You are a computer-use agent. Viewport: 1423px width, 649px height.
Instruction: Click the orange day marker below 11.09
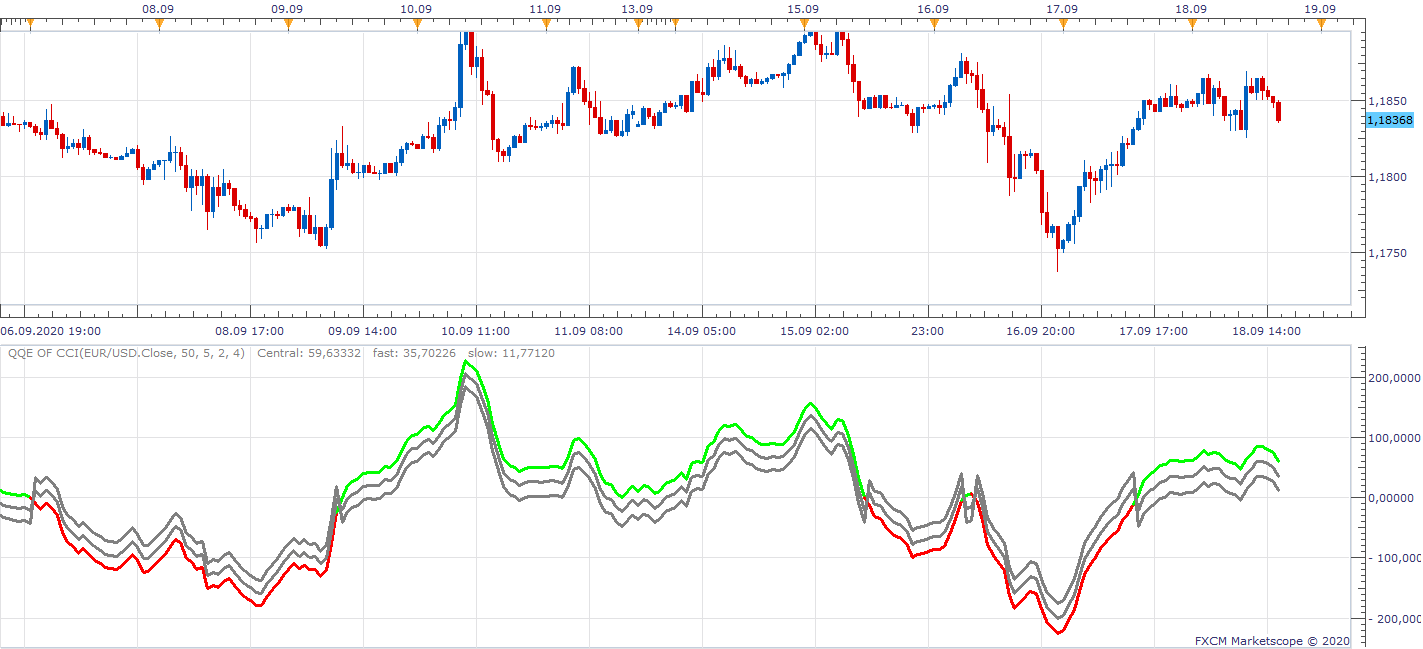click(x=546, y=24)
